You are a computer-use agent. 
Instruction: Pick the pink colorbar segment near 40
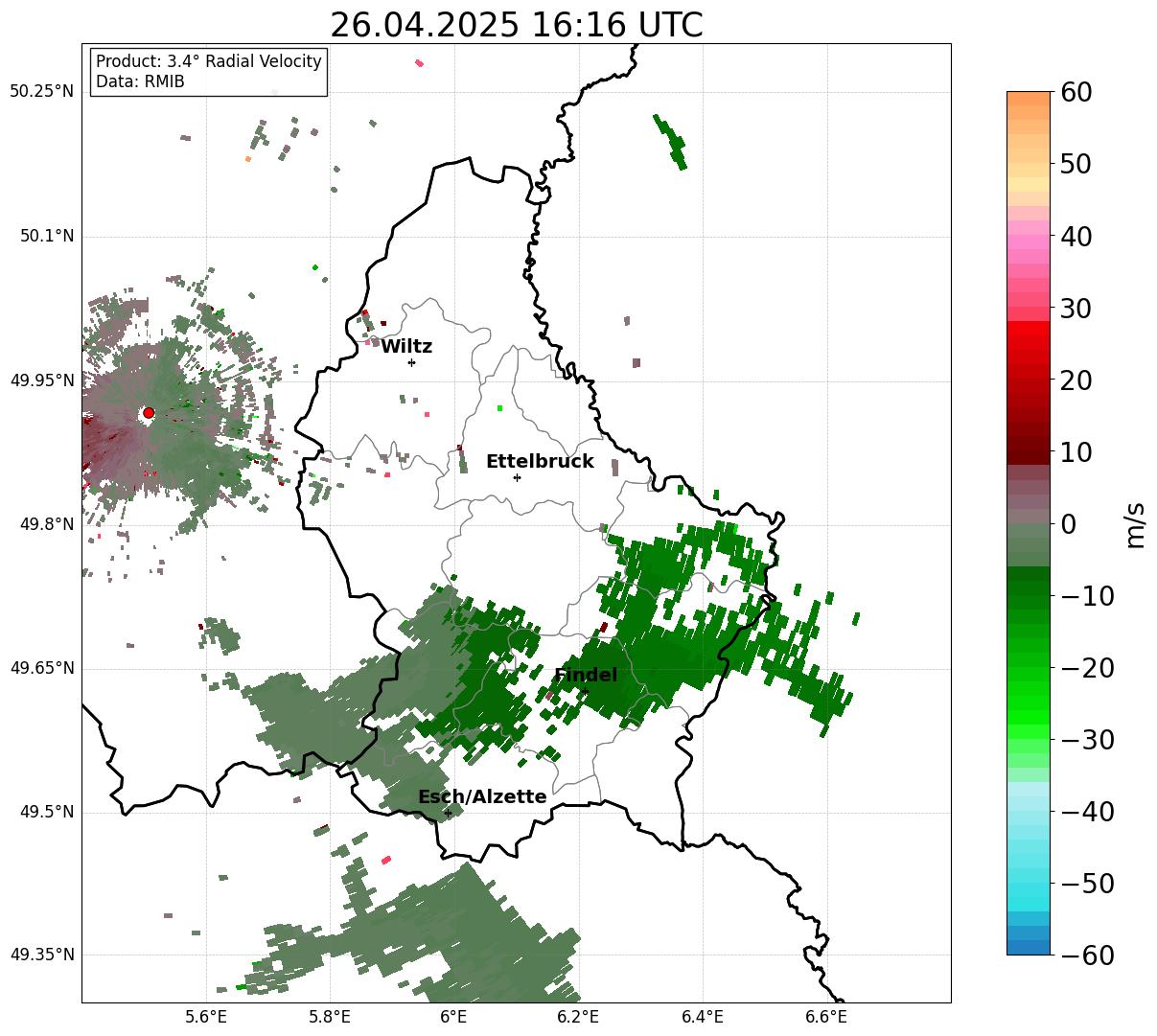coord(1029,242)
